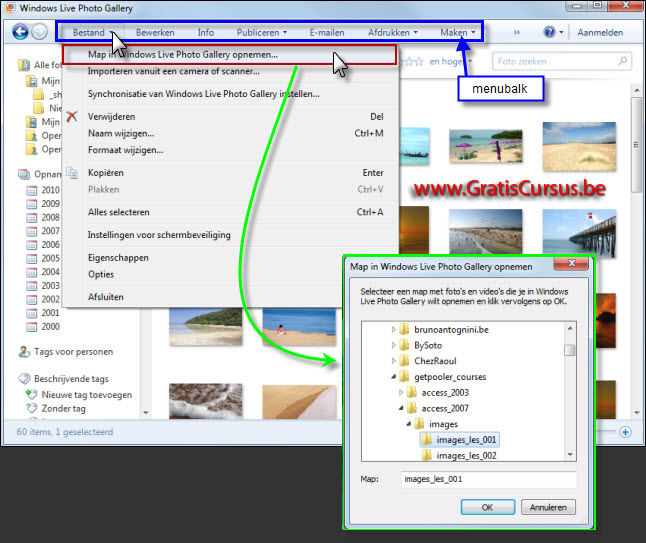Click the brunoantognini.be folder icon
This screenshot has width=646, height=543.
pyautogui.click(x=405, y=329)
